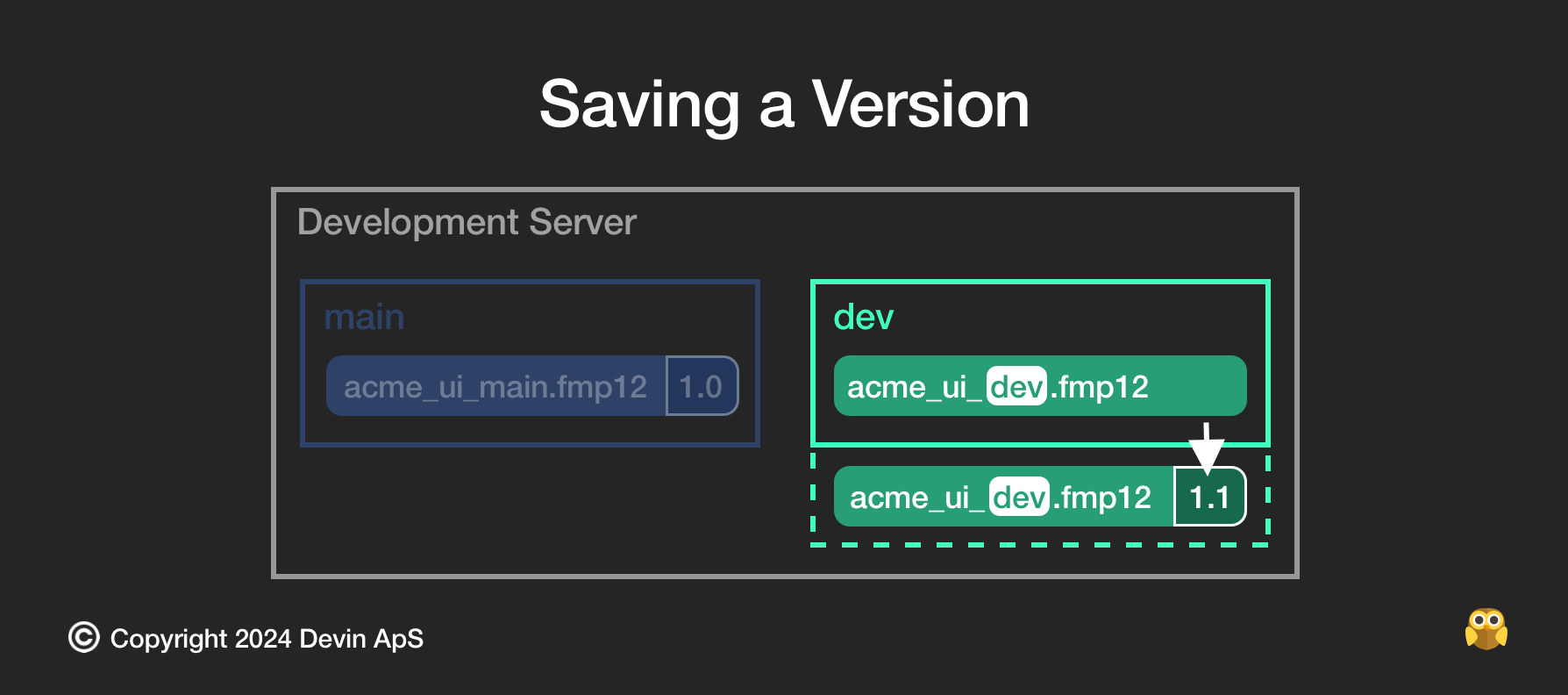
Task: Select the 1.0 version badge
Action: pos(701,387)
